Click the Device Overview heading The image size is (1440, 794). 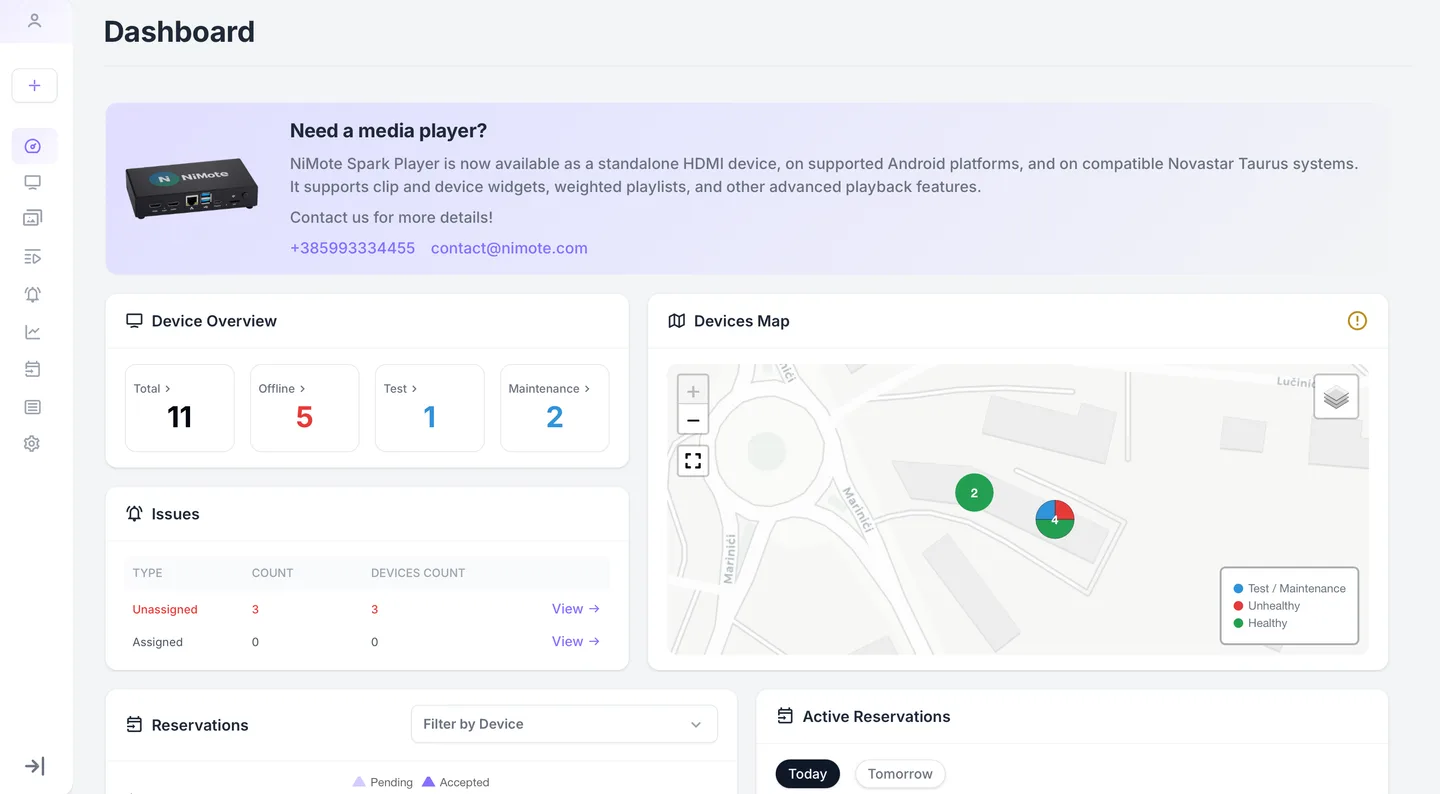click(x=214, y=321)
